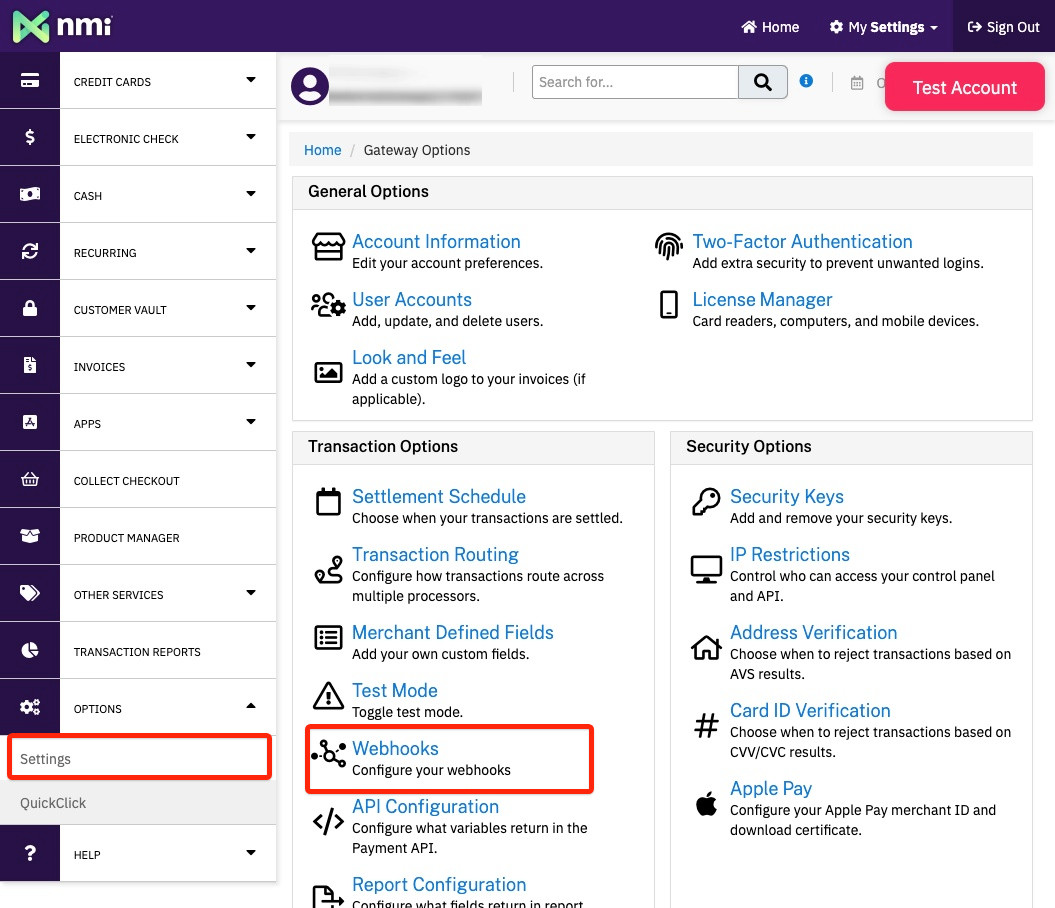Click the user avatar icon

[310, 86]
